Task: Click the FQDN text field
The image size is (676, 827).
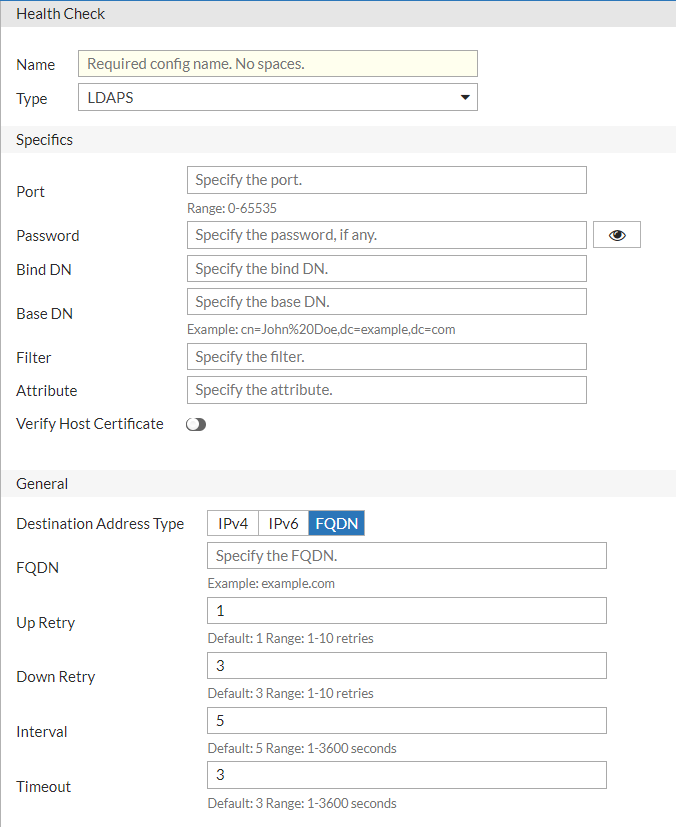Action: pos(407,555)
